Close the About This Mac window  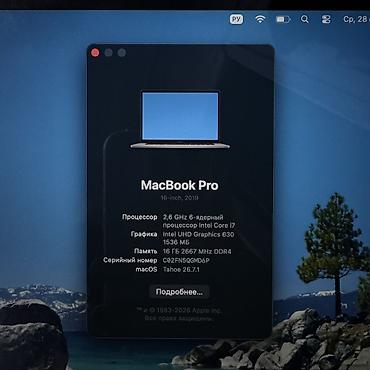(x=95, y=53)
